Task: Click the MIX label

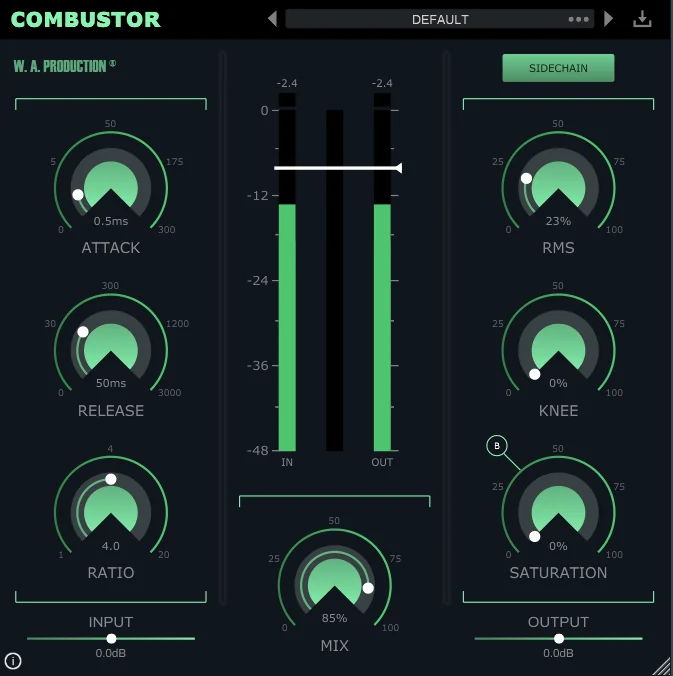Action: [335, 646]
